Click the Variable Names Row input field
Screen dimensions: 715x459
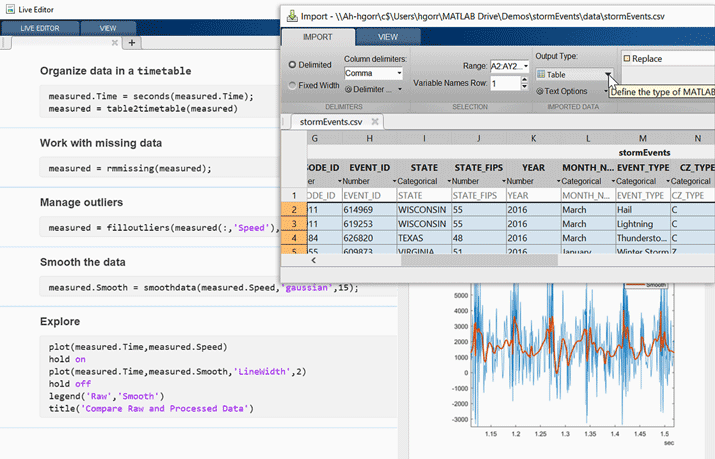point(504,84)
